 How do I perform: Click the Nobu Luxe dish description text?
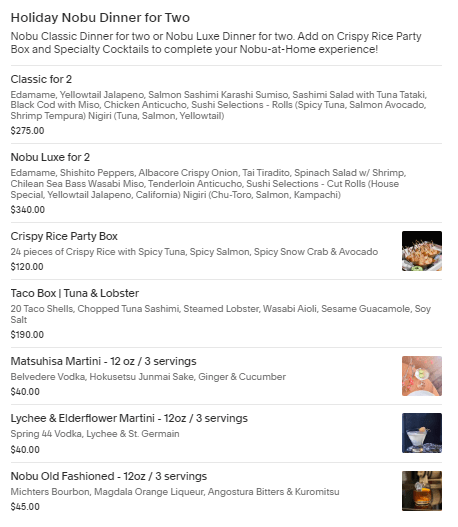(x=208, y=184)
